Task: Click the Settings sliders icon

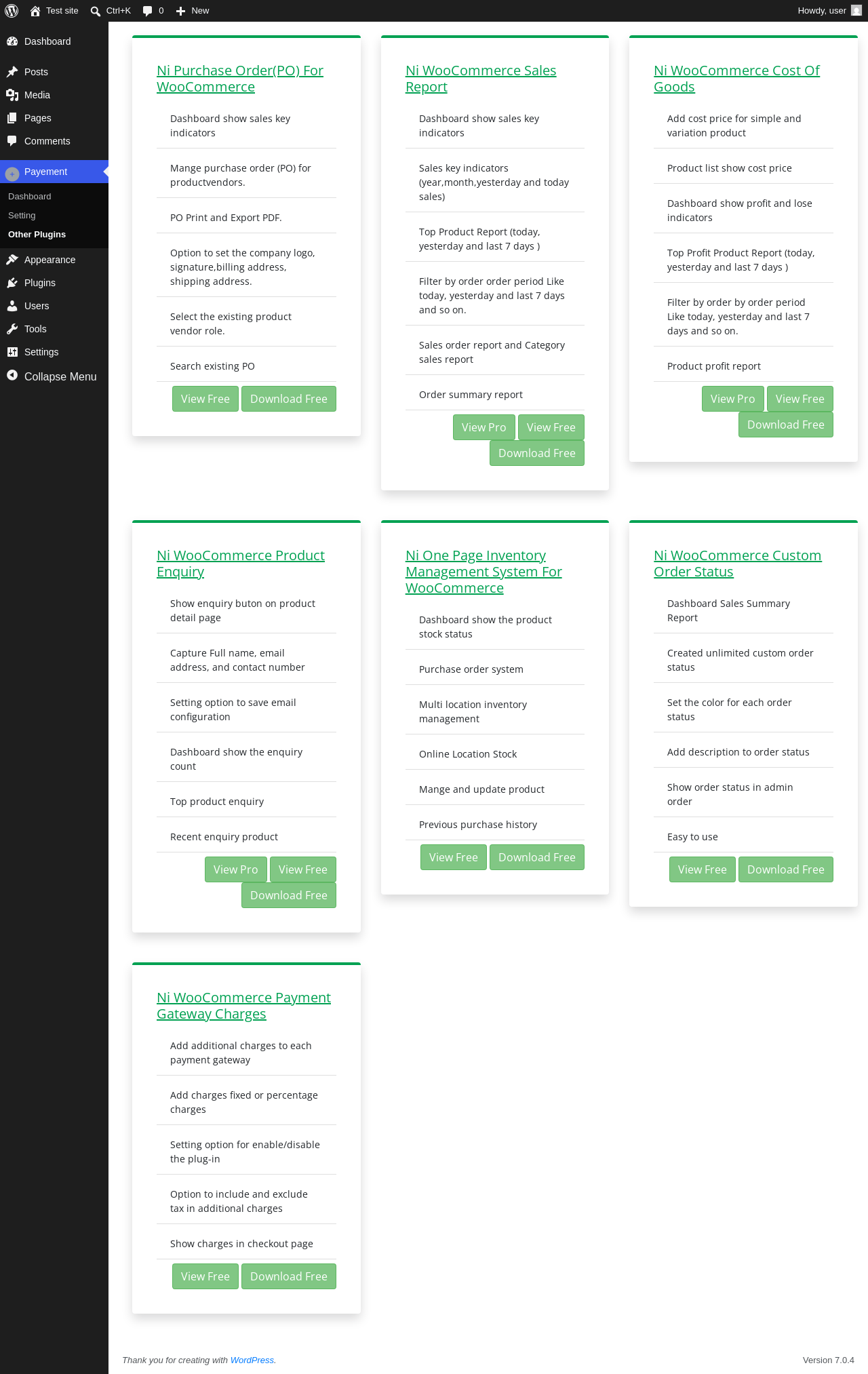Action: [x=12, y=352]
